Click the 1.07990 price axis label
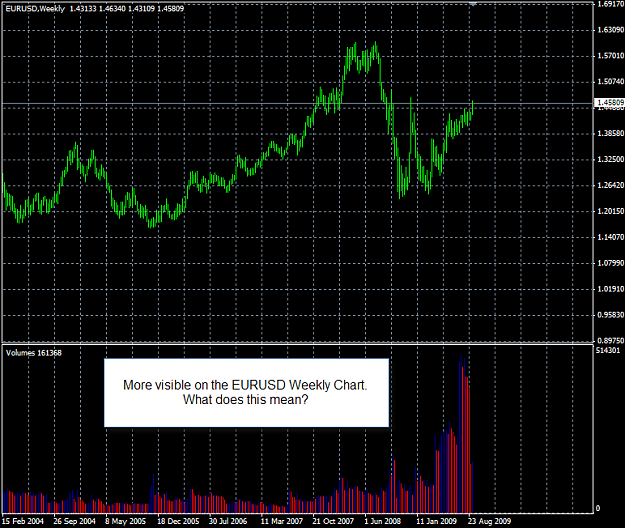This screenshot has height=528, width=625. point(610,263)
